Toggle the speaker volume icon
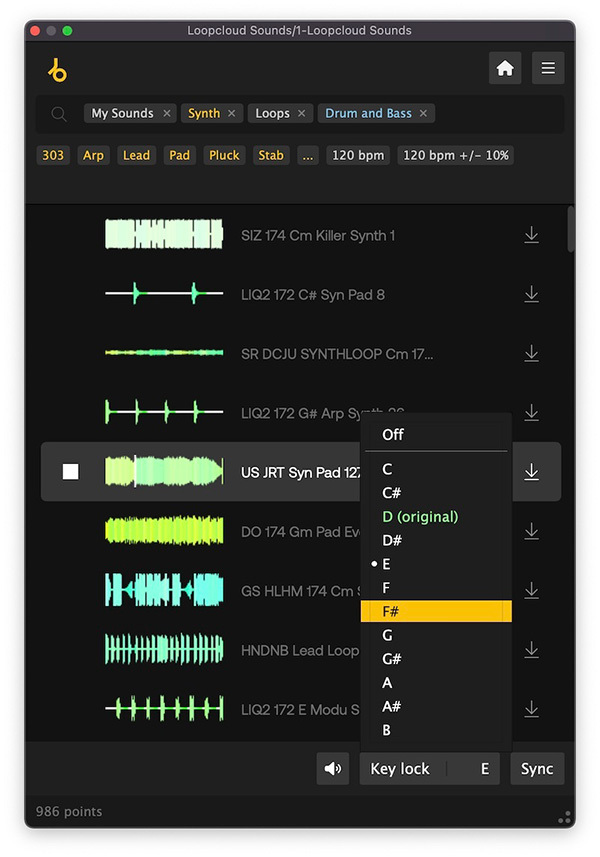The height and width of the screenshot is (857, 600). (333, 769)
